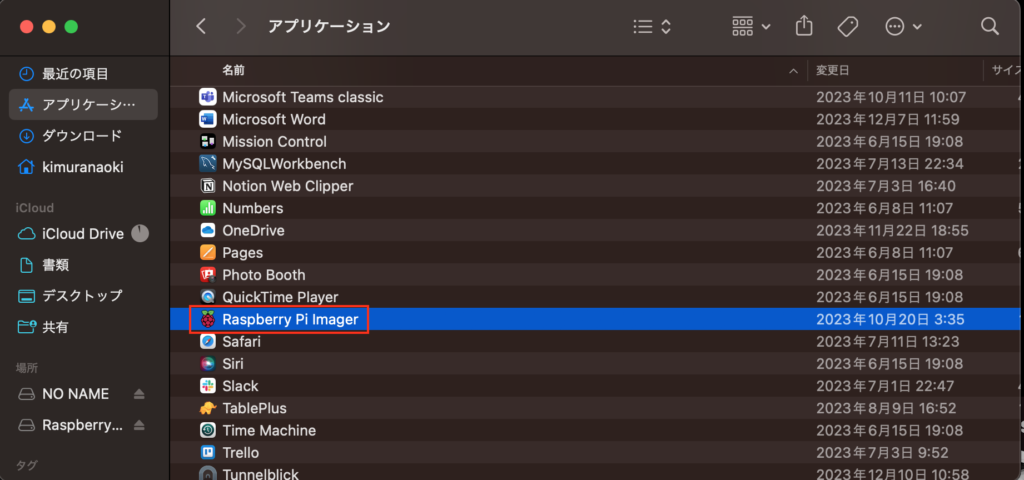Go back with the left chevron
This screenshot has width=1024, height=480.
coord(201,26)
